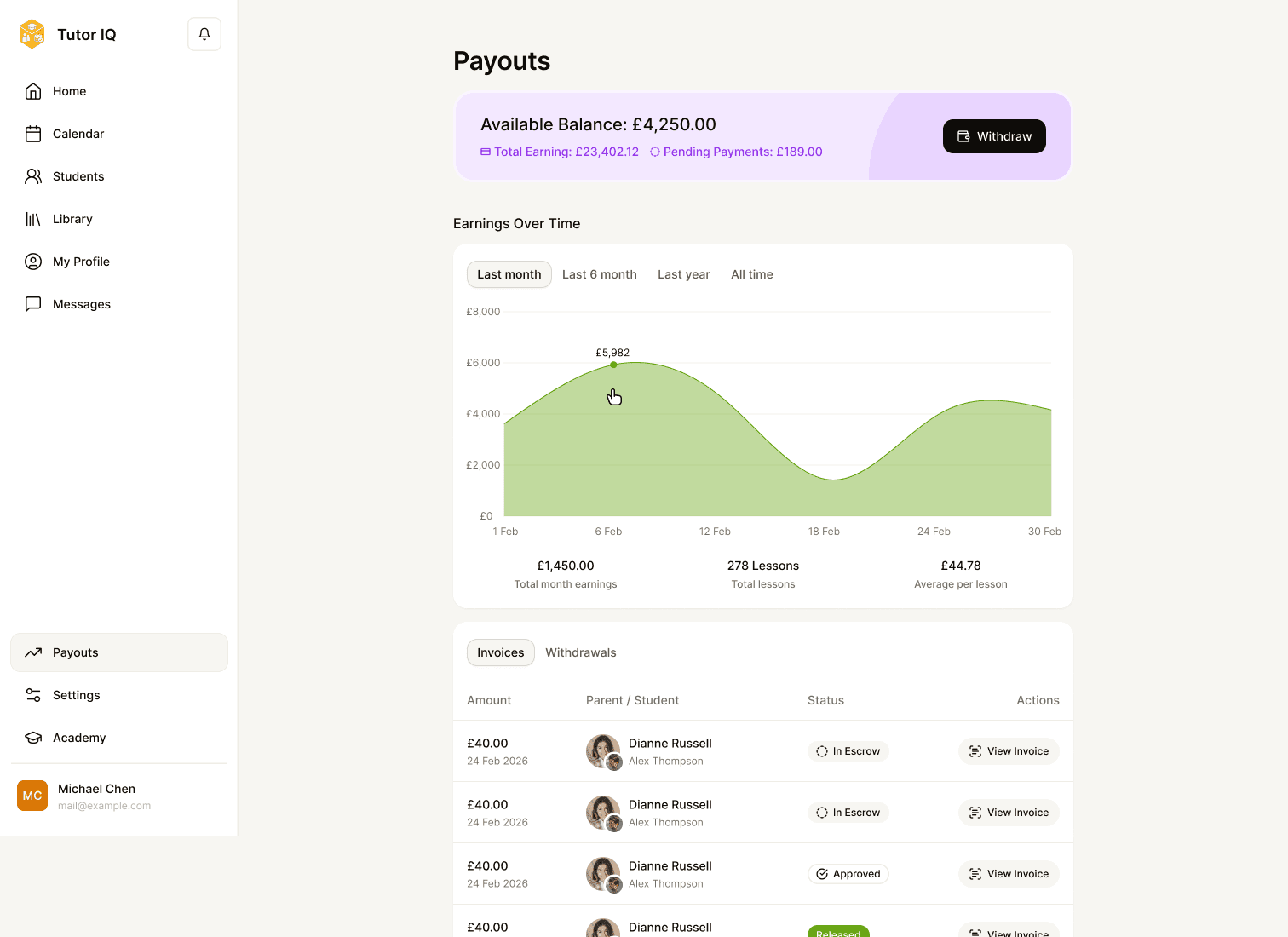Click the Home house icon
The height and width of the screenshot is (937, 1288).
coord(33,91)
